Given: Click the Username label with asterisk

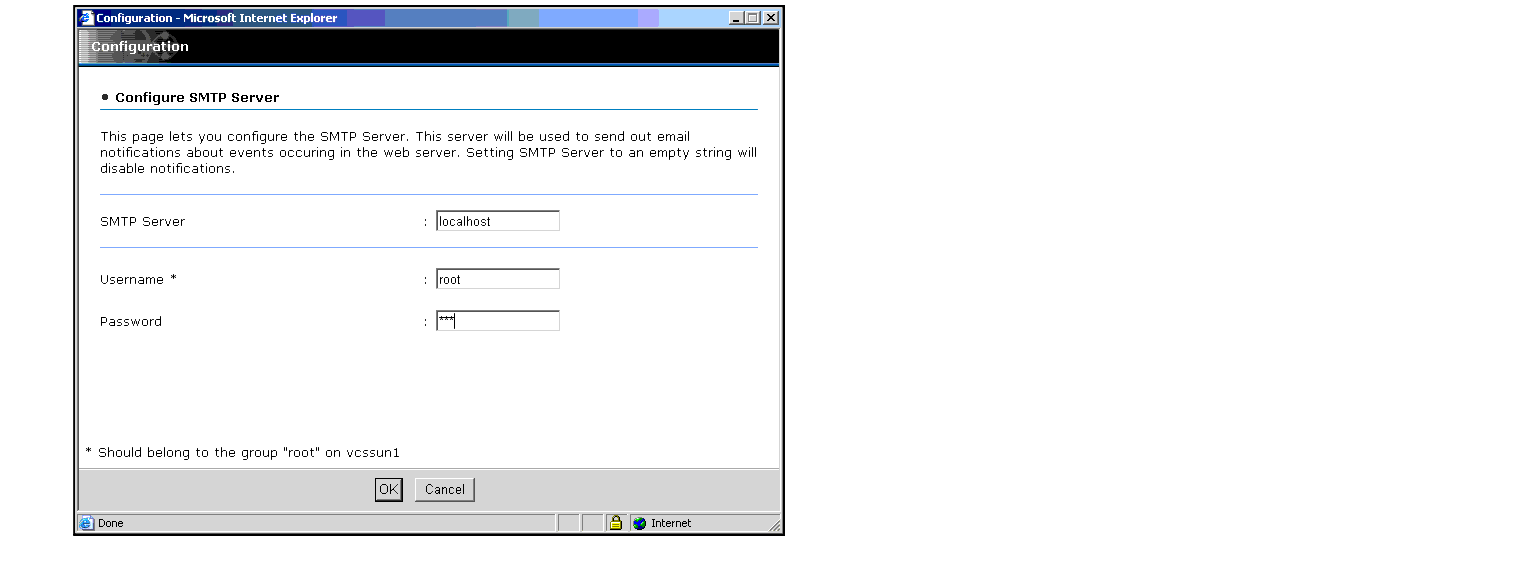Looking at the screenshot, I should coord(138,280).
